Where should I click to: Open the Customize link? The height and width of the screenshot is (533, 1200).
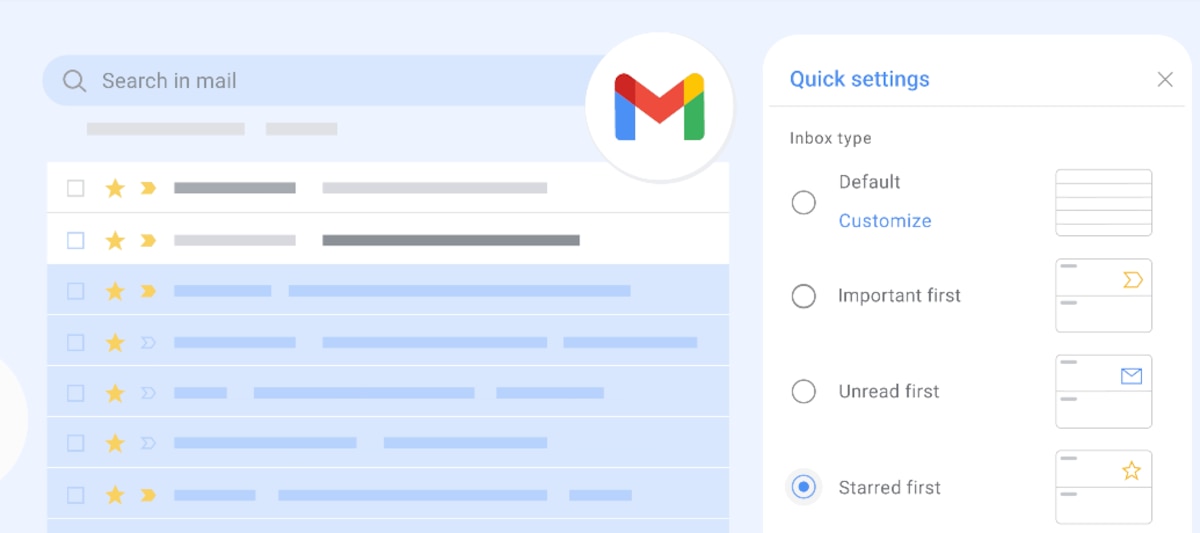885,221
